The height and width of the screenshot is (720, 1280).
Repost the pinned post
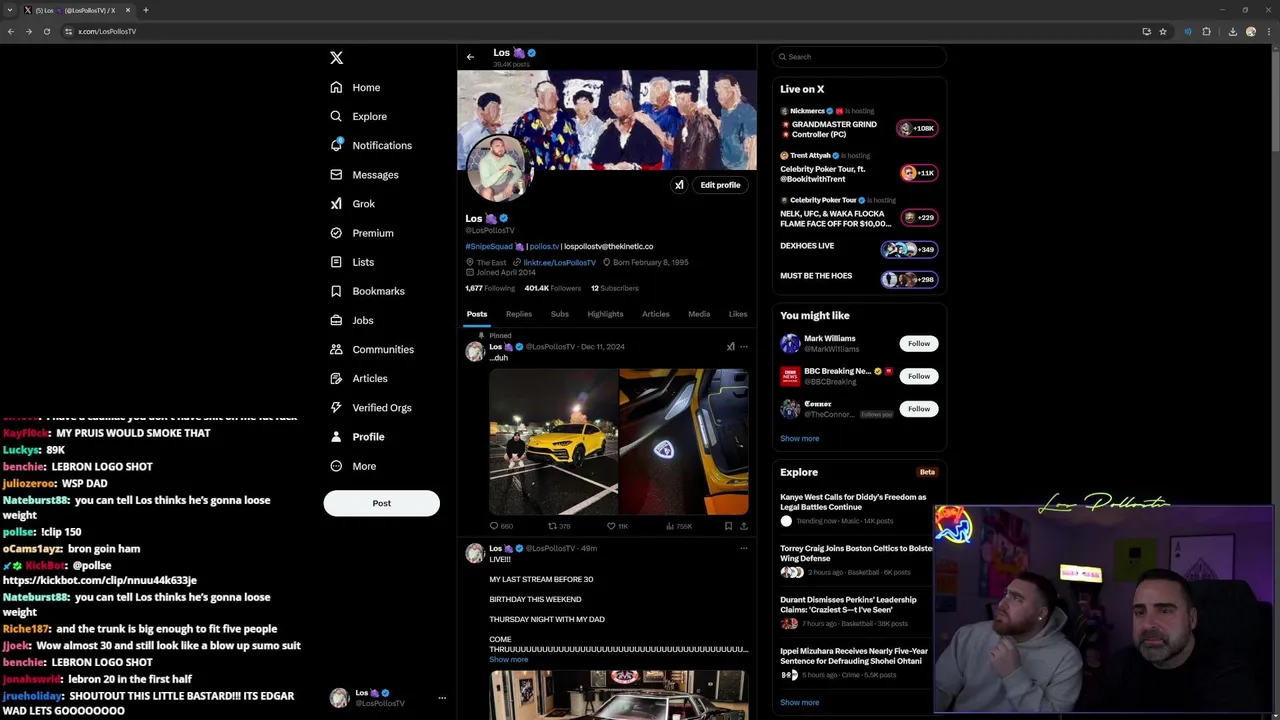pos(559,526)
